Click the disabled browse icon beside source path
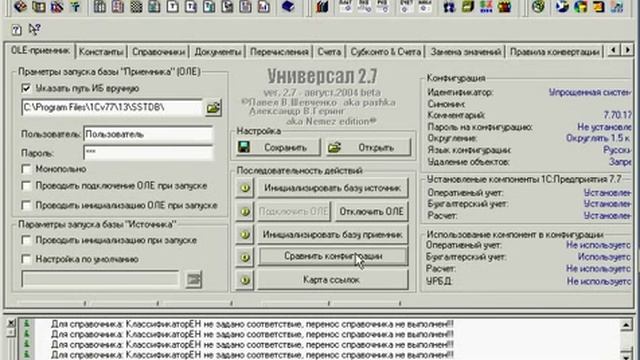The width and height of the screenshot is (640, 360). pos(193,280)
